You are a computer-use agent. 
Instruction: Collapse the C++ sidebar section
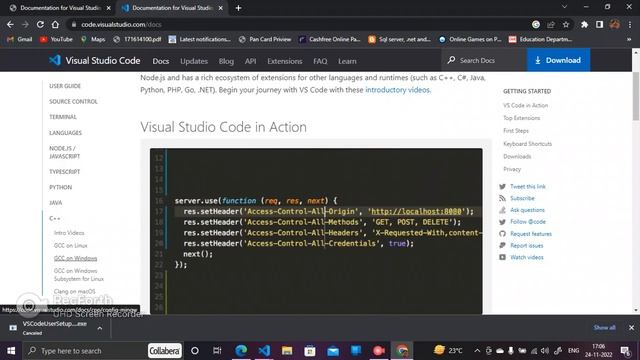pos(55,219)
